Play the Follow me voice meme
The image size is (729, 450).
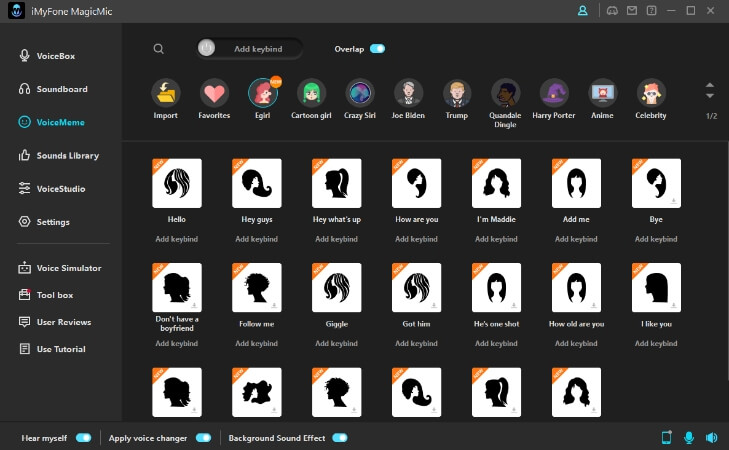tap(257, 288)
